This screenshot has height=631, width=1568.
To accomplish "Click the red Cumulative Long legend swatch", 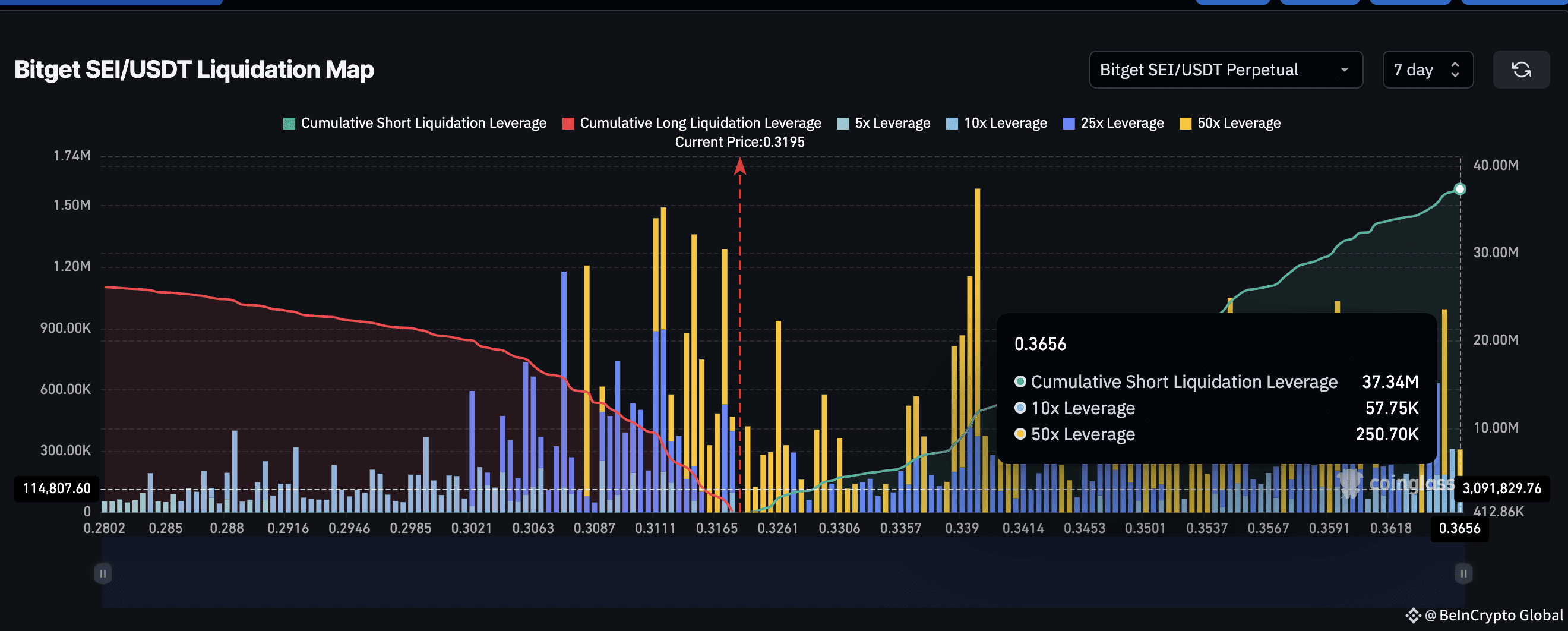I will point(568,124).
